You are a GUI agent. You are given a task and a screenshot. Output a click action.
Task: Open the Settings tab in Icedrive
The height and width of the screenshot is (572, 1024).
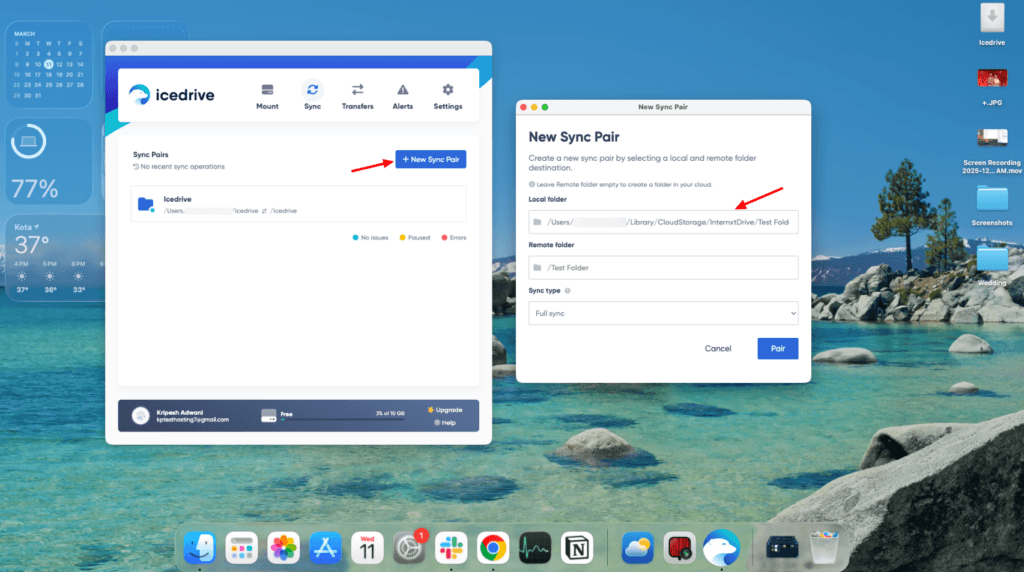pyautogui.click(x=447, y=97)
